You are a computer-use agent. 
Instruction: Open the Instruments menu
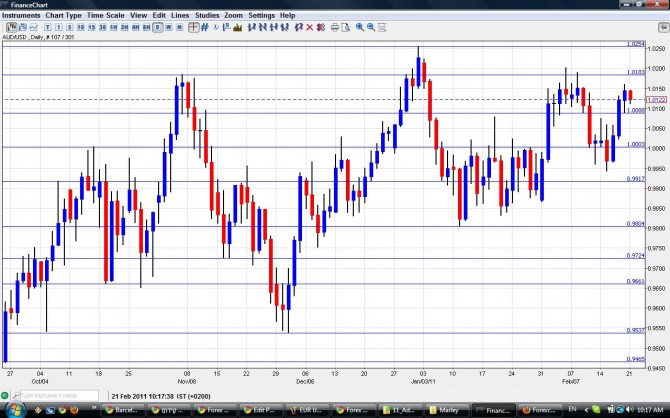[21, 15]
